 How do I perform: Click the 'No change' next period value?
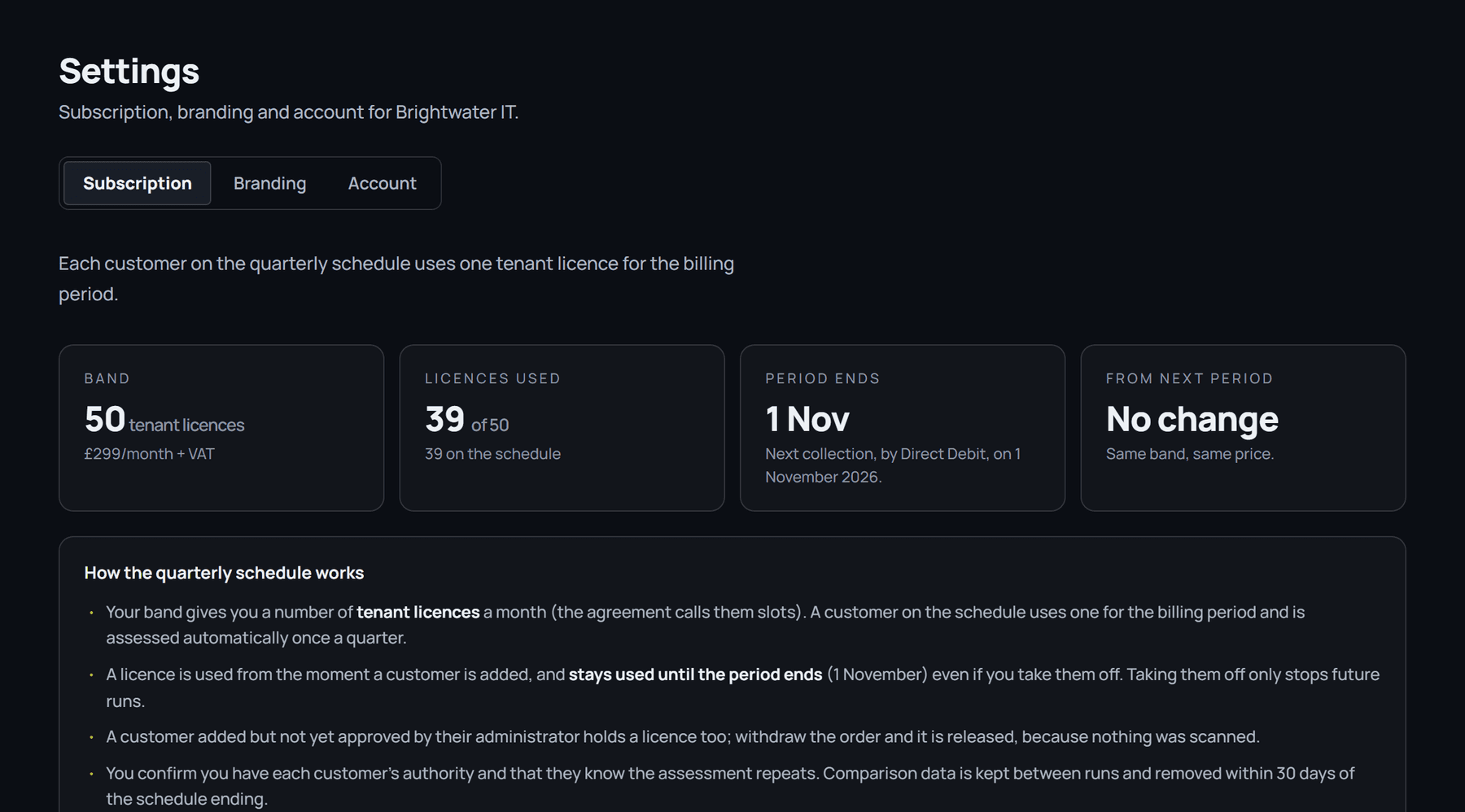click(1192, 420)
